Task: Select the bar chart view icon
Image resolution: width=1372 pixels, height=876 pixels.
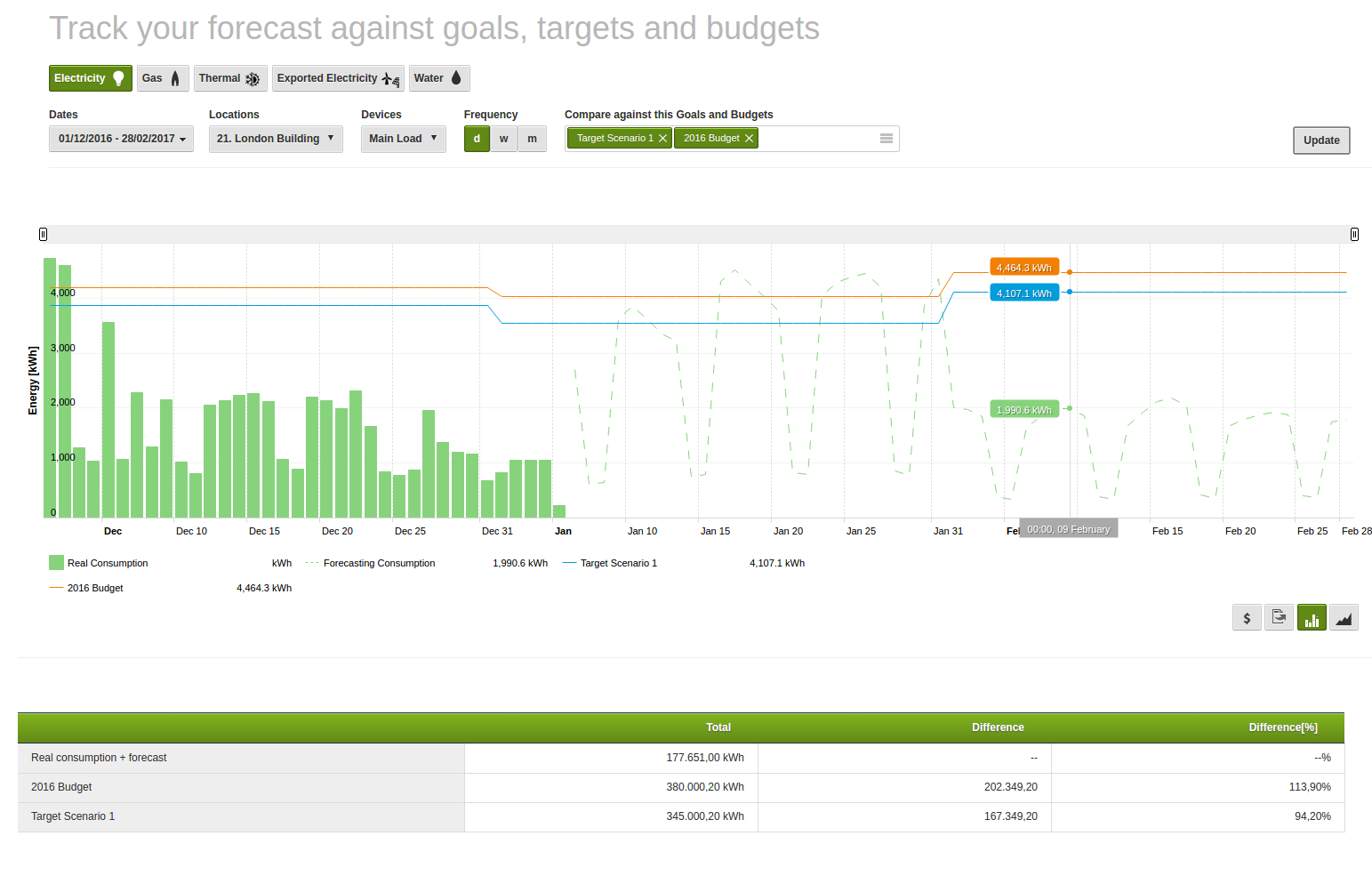Action: pyautogui.click(x=1312, y=617)
